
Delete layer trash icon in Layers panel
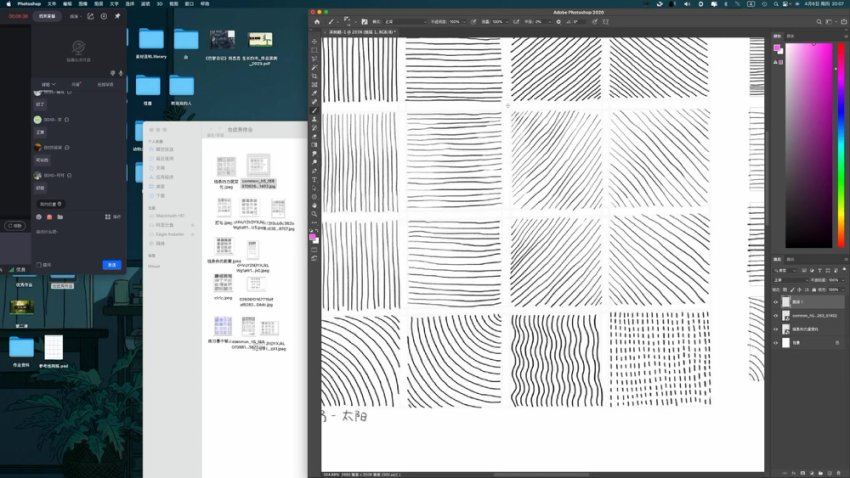coord(839,473)
